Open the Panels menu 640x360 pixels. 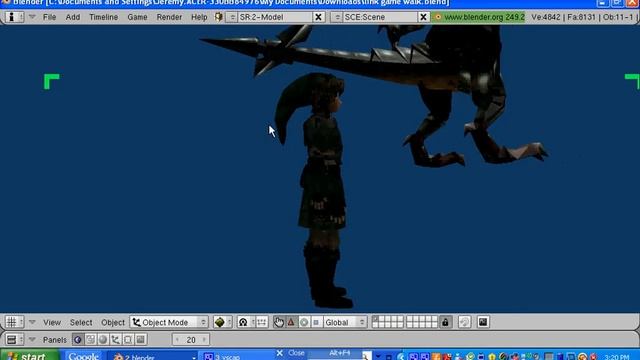tap(55, 340)
